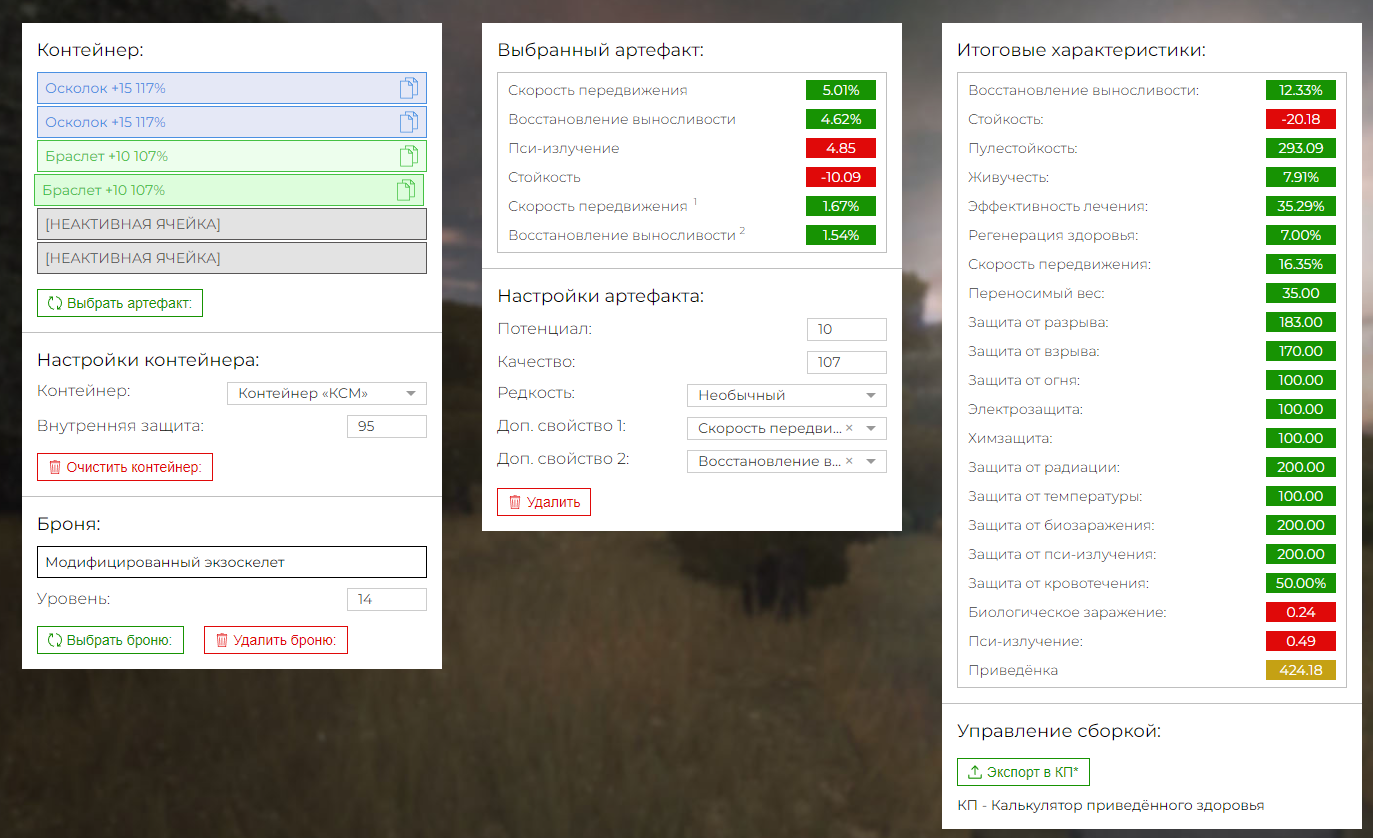Click the Эффективность лечения value 35.29%

point(1301,206)
